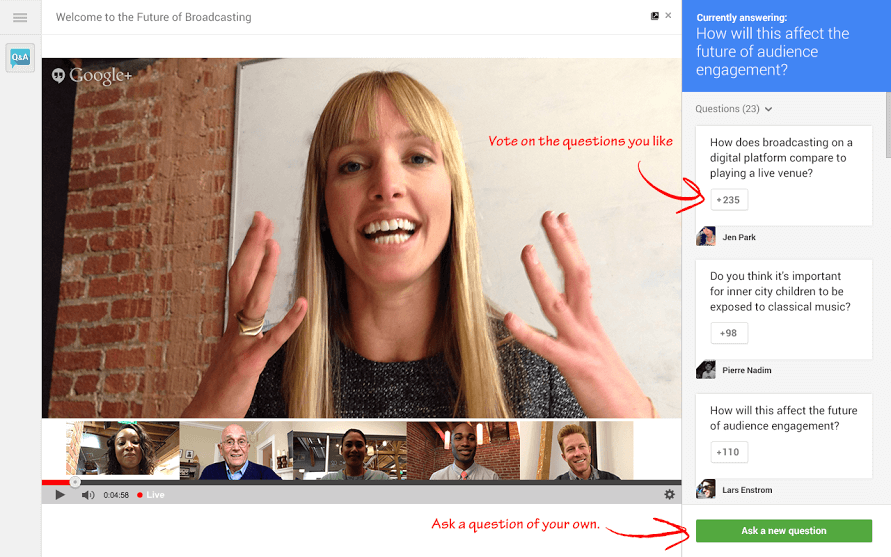The image size is (891, 557).
Task: Upvote the question with +110 votes
Action: 729,452
